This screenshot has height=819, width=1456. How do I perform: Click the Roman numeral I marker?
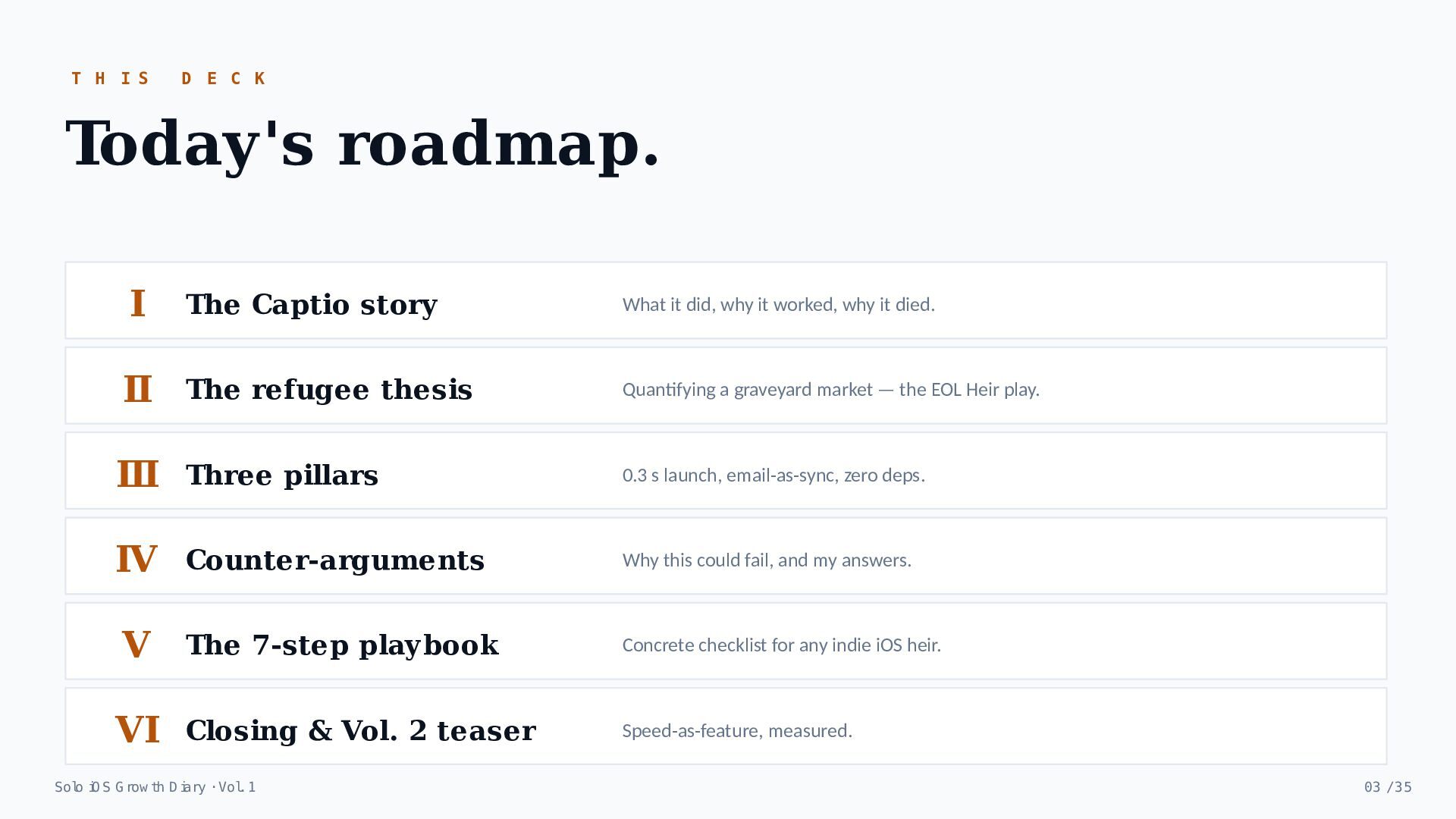click(x=137, y=304)
